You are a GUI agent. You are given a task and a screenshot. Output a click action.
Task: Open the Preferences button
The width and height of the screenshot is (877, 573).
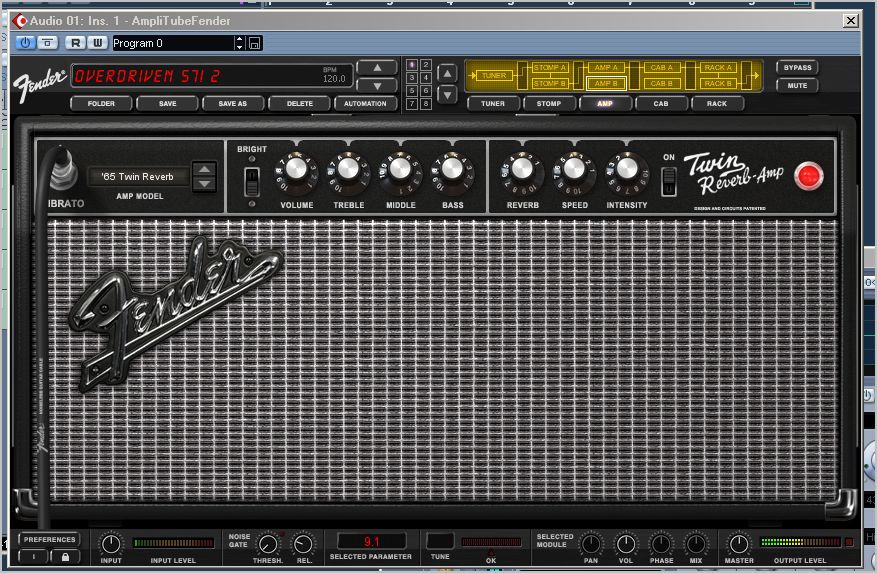[x=49, y=540]
